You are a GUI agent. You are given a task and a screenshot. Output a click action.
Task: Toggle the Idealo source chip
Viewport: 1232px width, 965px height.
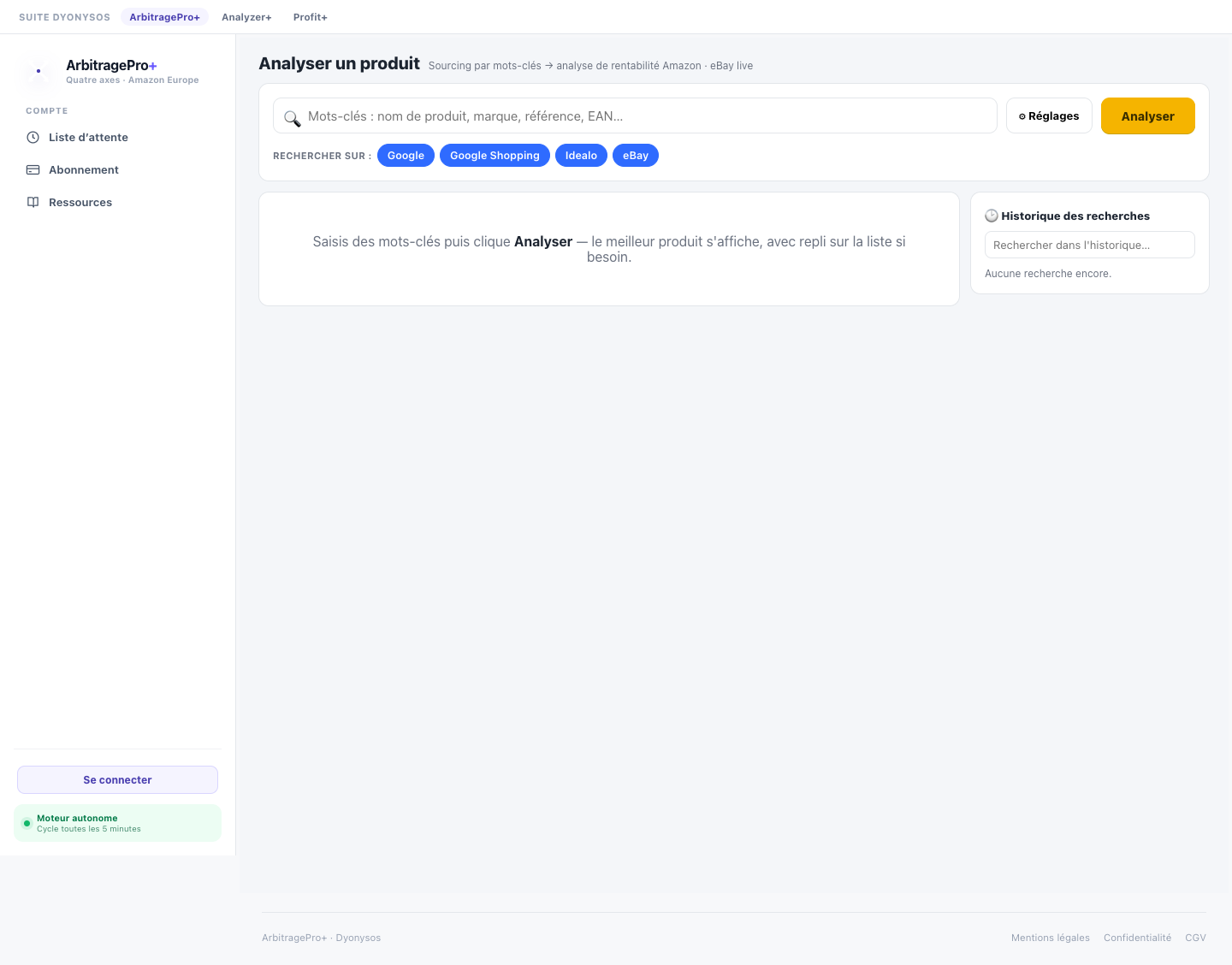click(x=581, y=156)
